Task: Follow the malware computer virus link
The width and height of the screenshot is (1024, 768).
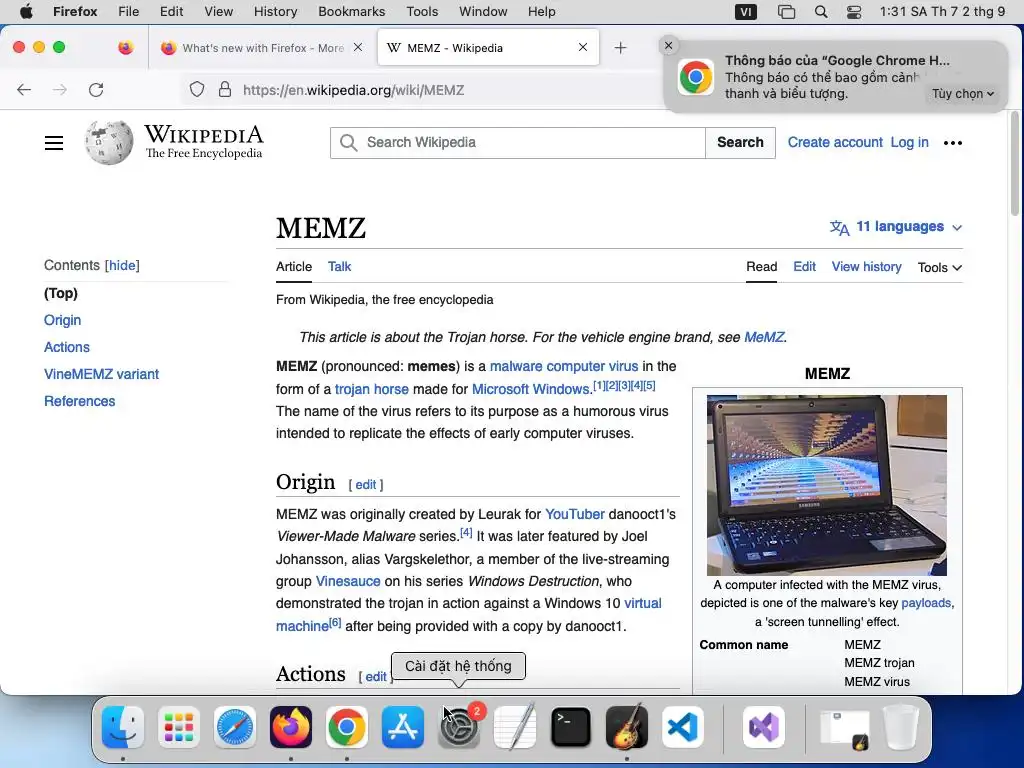Action: (564, 366)
